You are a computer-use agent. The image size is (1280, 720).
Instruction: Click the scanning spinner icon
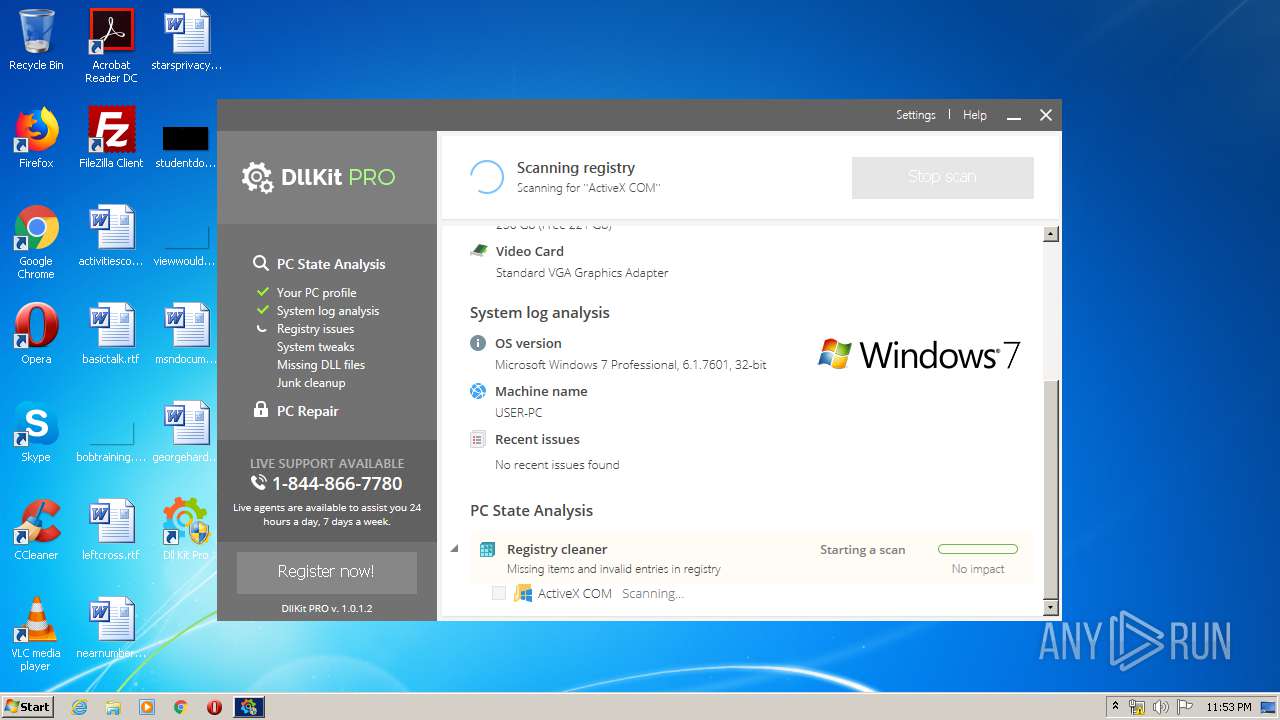click(x=487, y=177)
